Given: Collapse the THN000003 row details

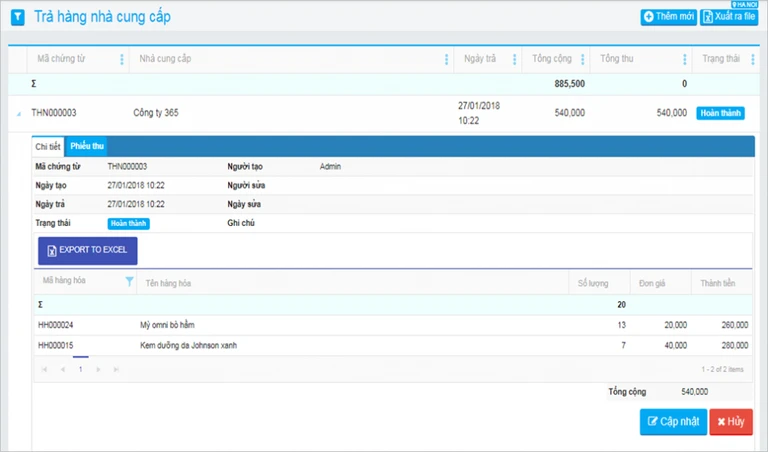Looking at the screenshot, I should point(19,114).
